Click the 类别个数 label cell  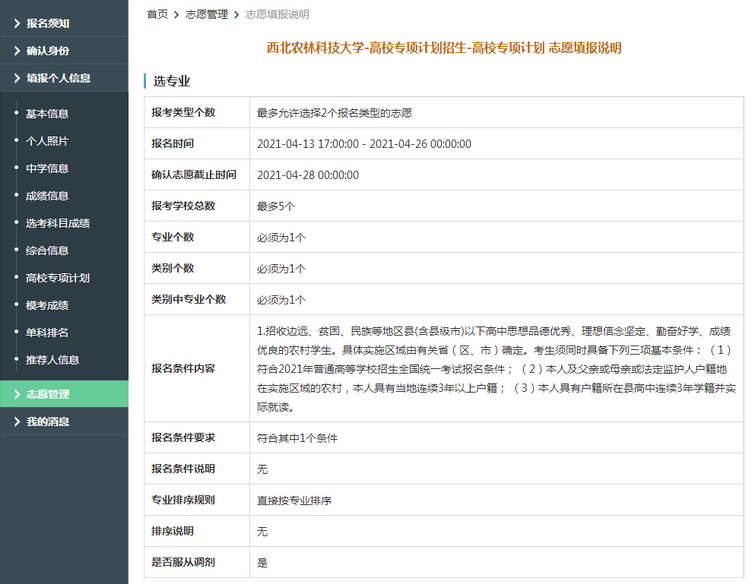click(x=197, y=268)
